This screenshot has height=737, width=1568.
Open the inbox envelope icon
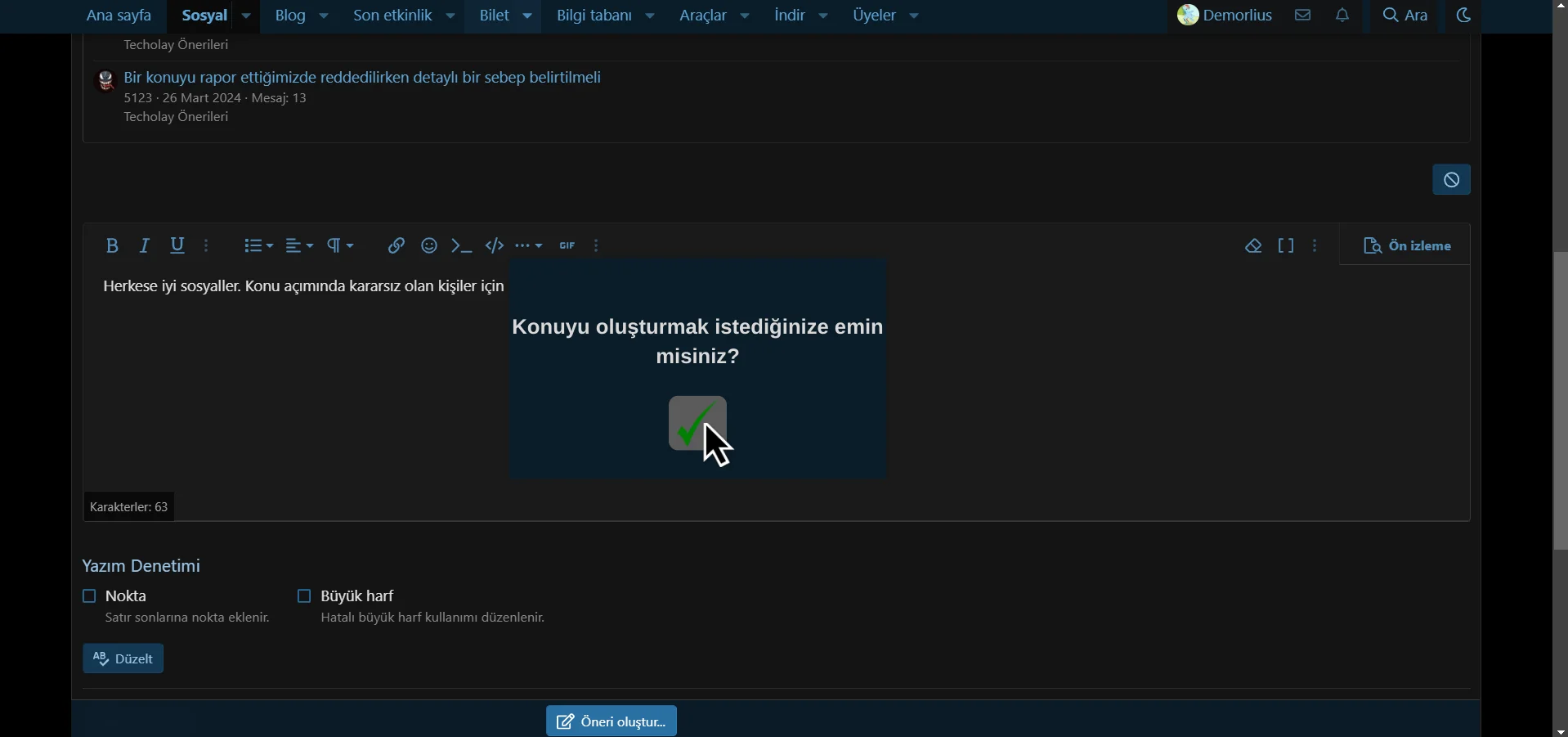coord(1304,16)
